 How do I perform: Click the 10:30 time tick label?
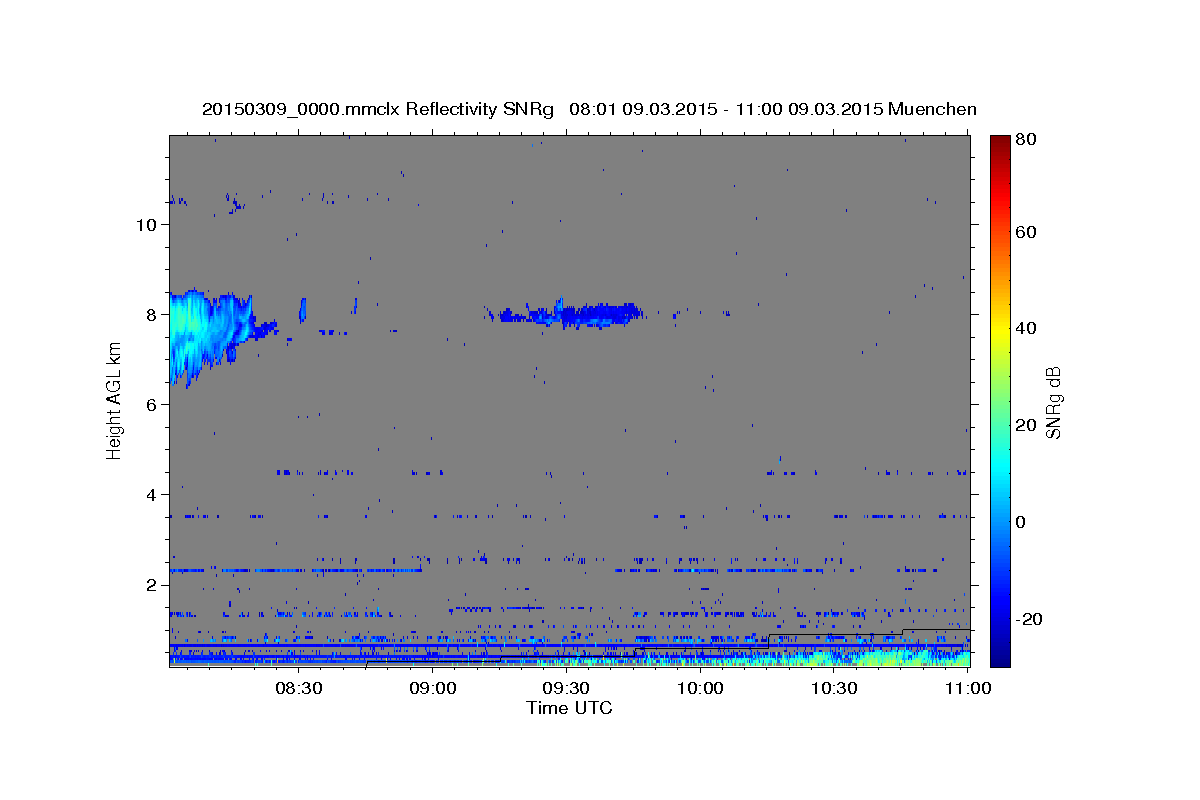click(834, 688)
